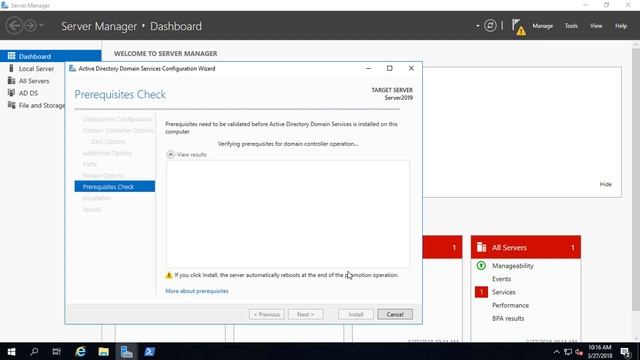640x360 pixels.
Task: Open Performance in All Servers tile
Action: (x=510, y=305)
